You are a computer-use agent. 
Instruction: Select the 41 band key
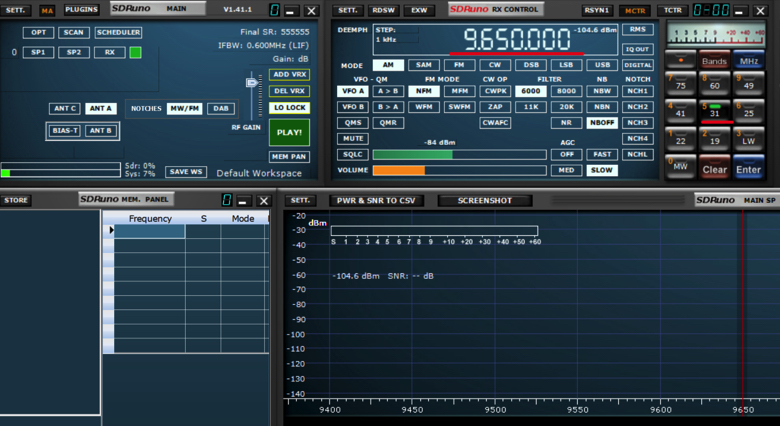[681, 111]
